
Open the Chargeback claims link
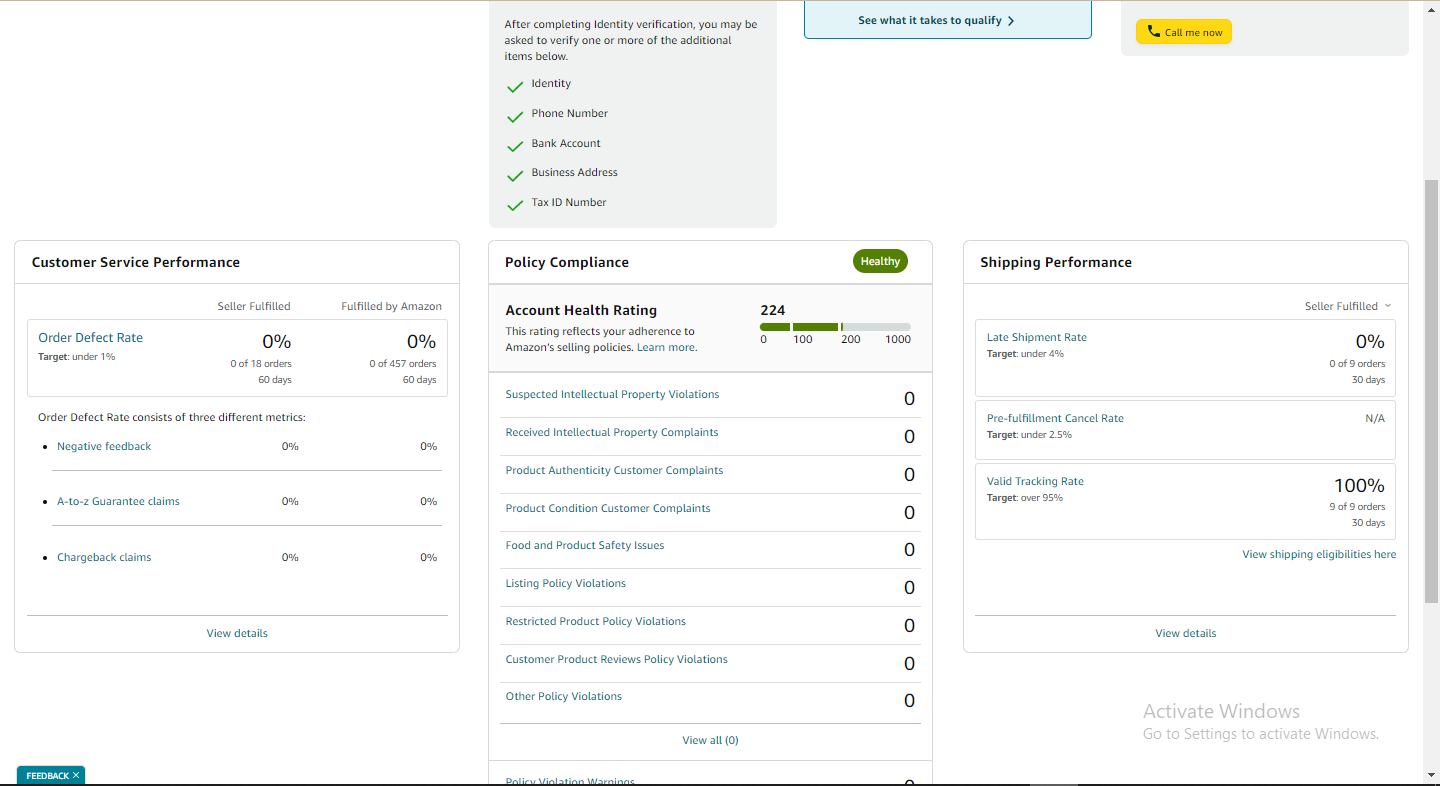coord(104,557)
